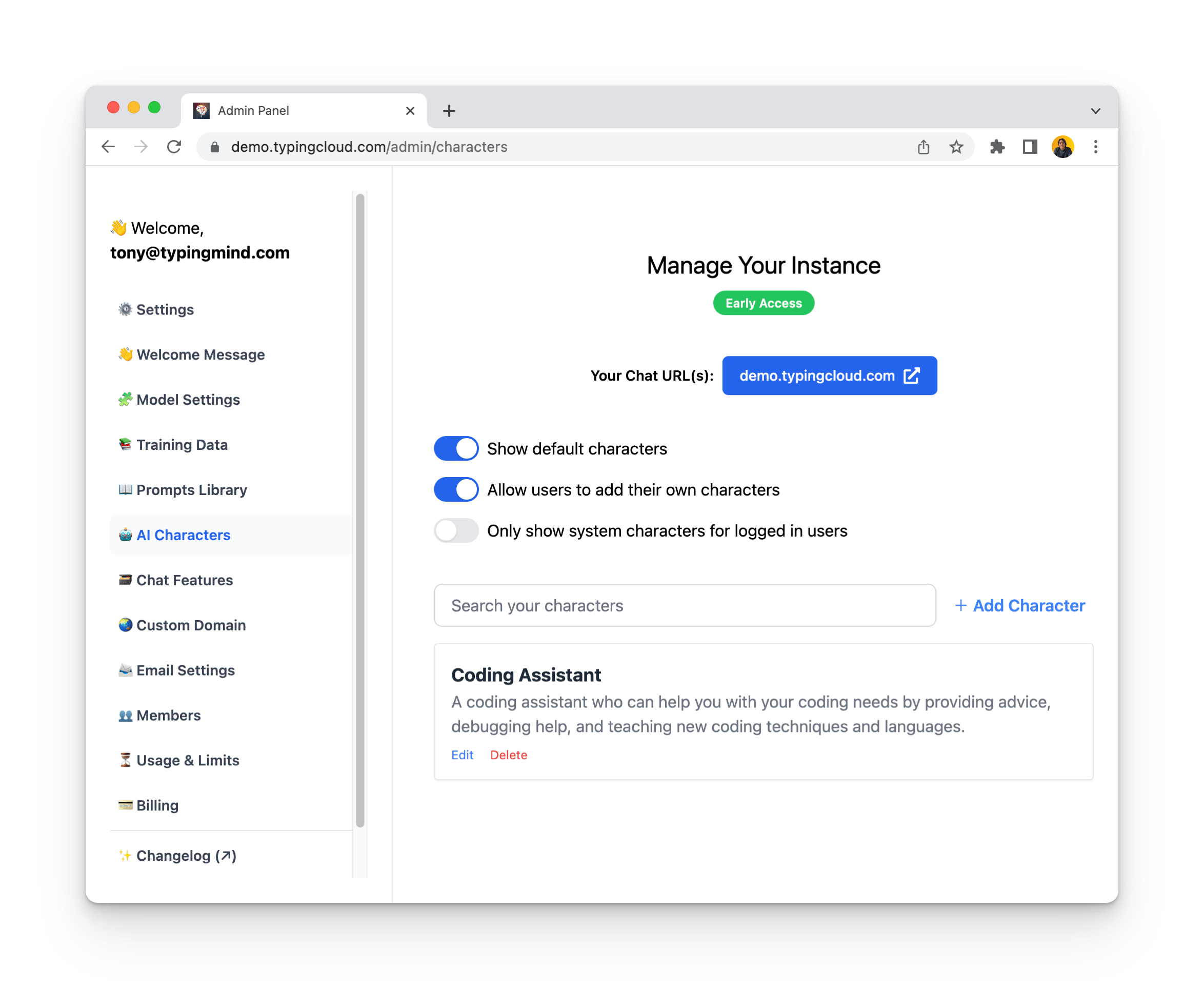Click the user profile avatar

pyautogui.click(x=1062, y=147)
